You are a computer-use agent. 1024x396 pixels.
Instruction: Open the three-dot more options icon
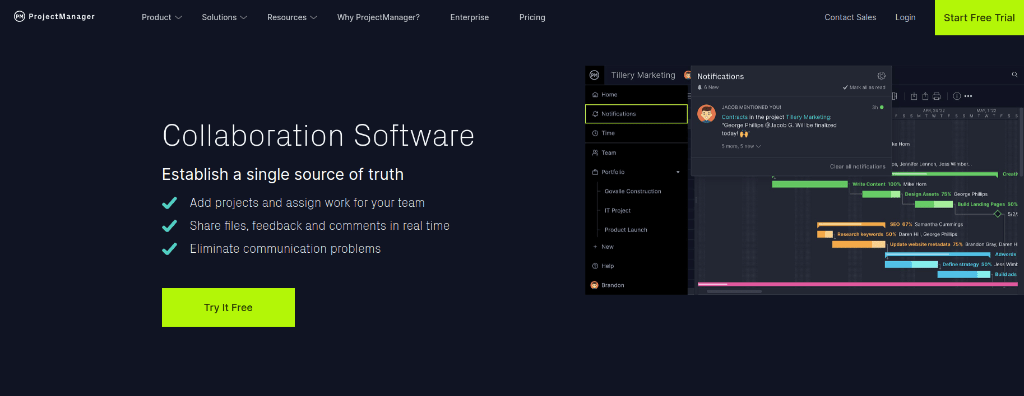(968, 96)
